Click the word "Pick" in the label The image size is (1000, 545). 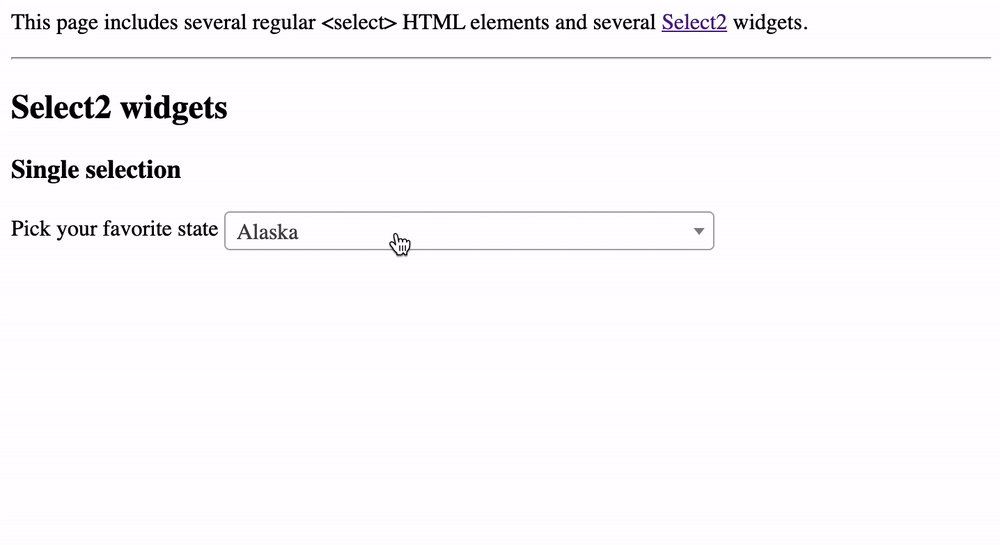tap(31, 229)
